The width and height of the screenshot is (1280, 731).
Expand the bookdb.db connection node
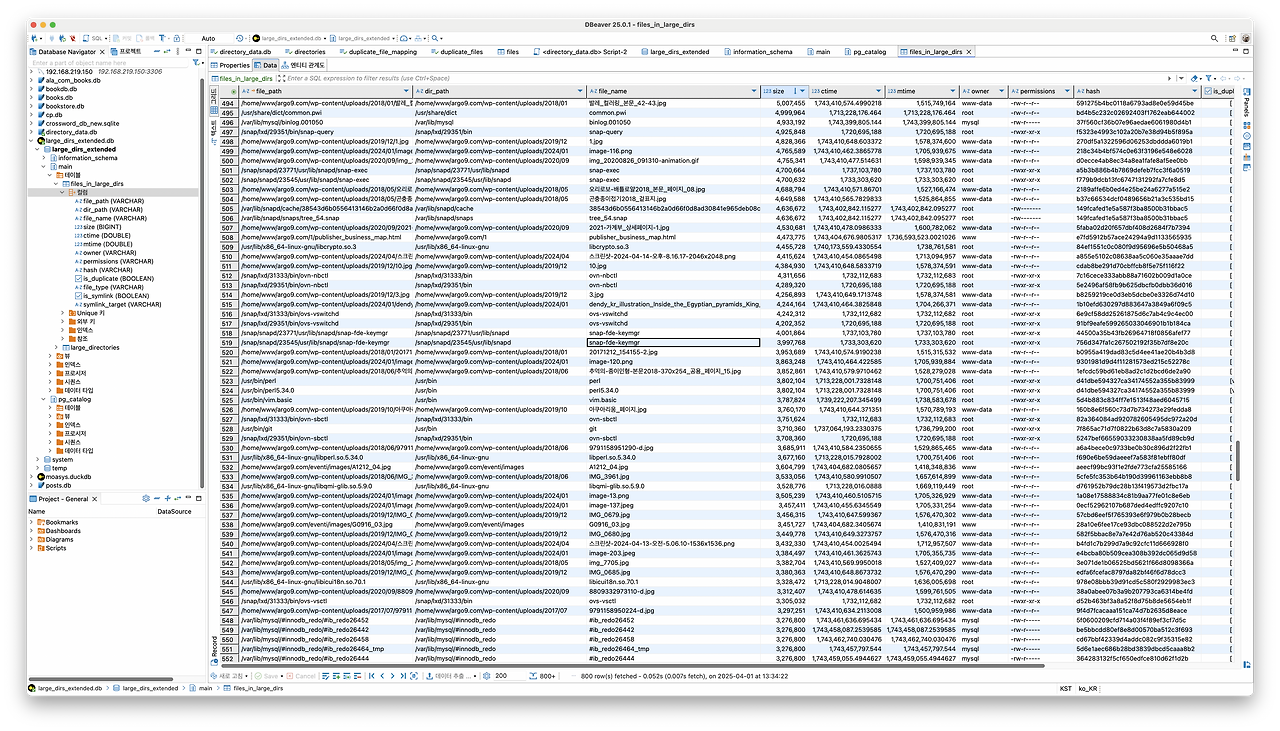click(x=32, y=89)
